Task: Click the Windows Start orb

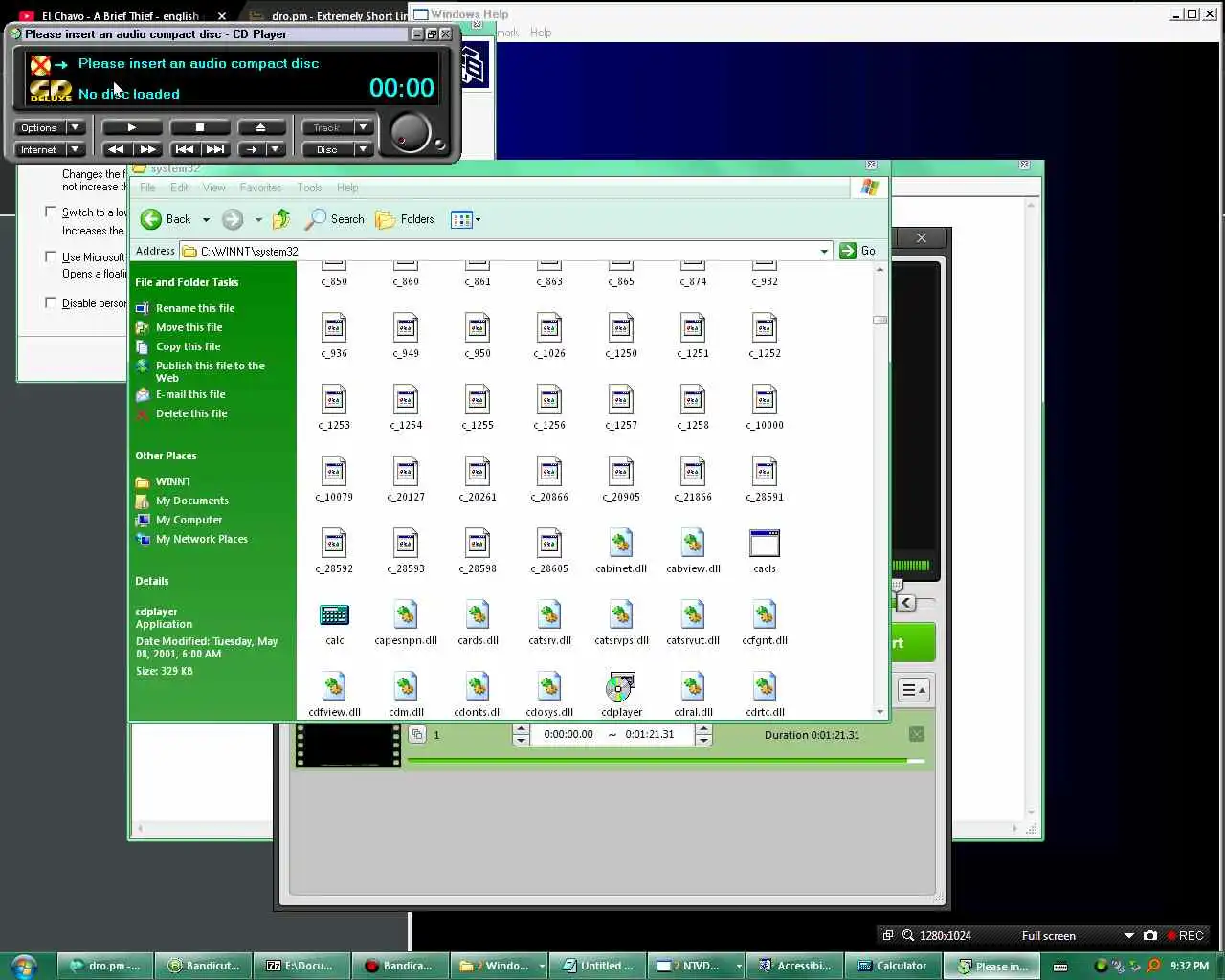Action: 24,966
